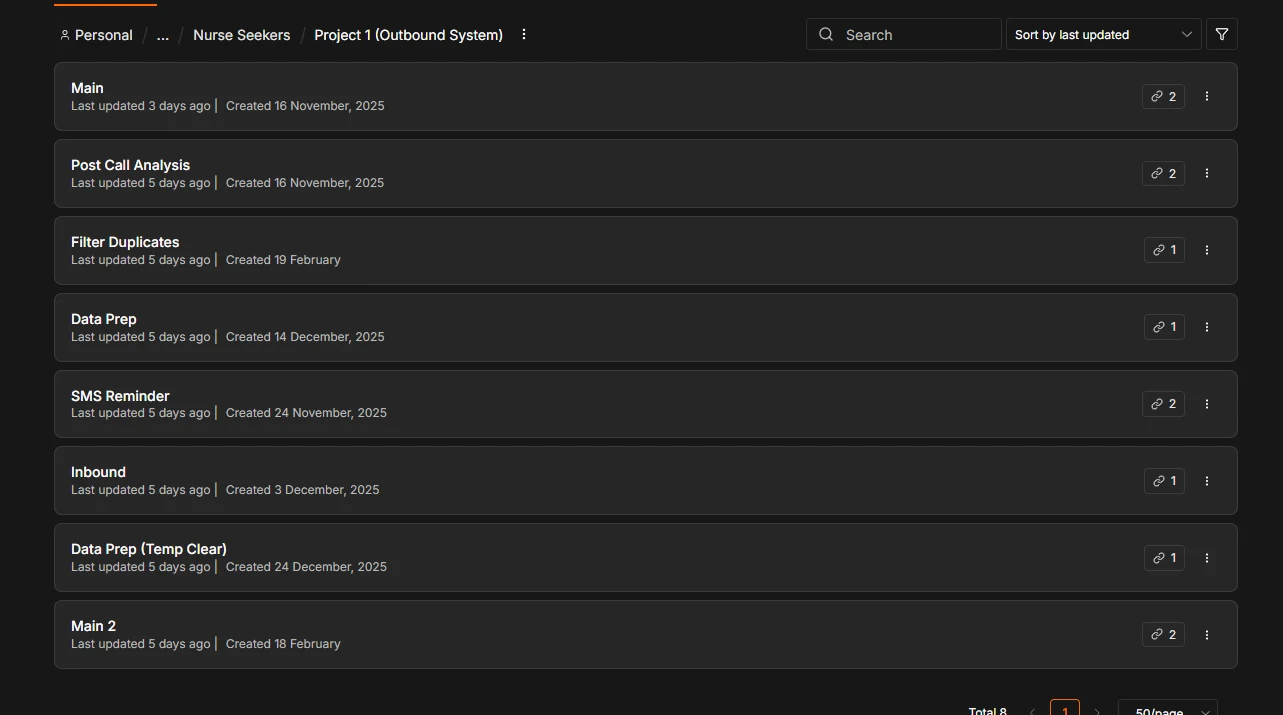Screen dimensions: 1283x715
Task: Click link count badge on Filter Duplicates
Action: click(1164, 250)
